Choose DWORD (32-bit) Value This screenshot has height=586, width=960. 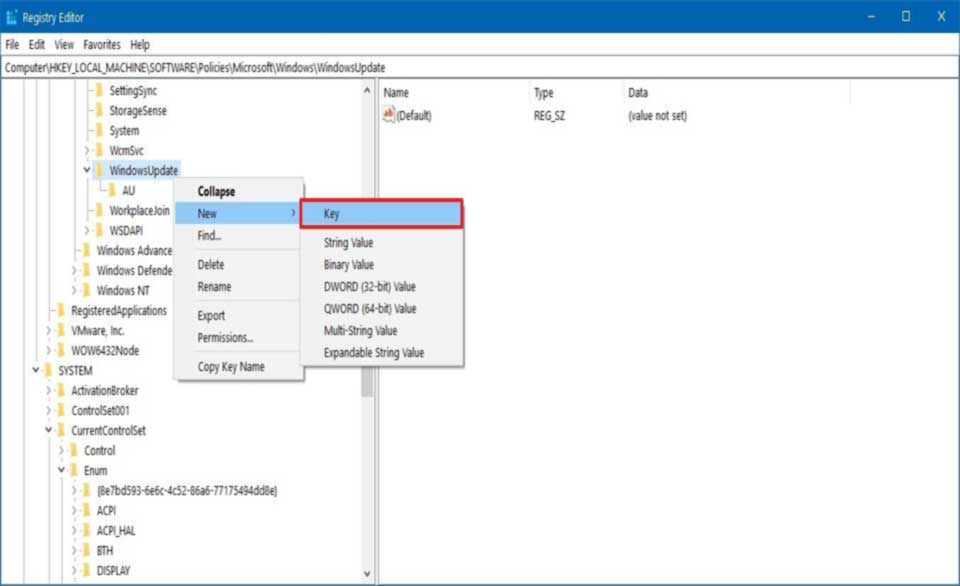381,287
